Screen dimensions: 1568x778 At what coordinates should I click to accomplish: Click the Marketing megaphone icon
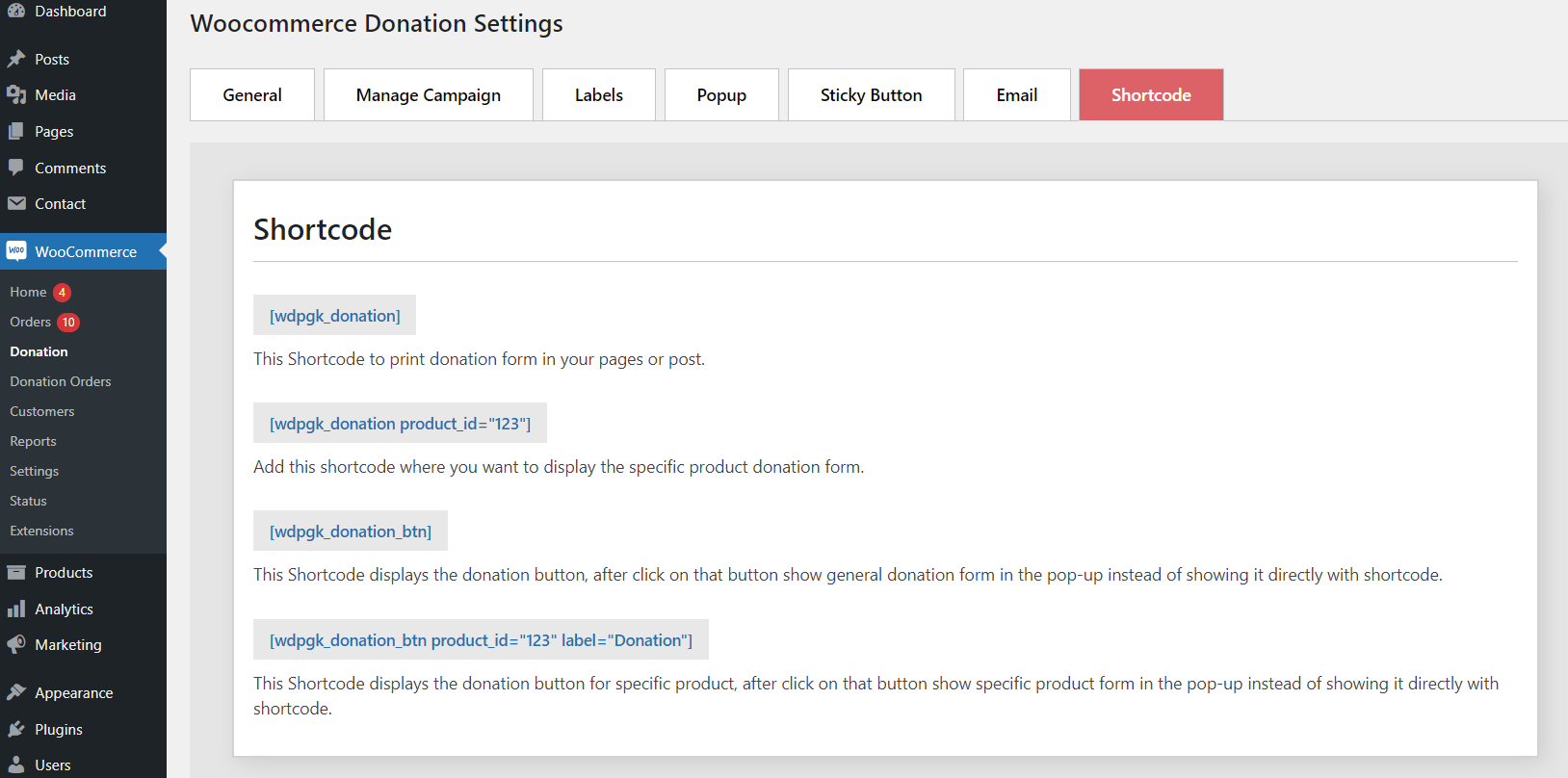[16, 644]
